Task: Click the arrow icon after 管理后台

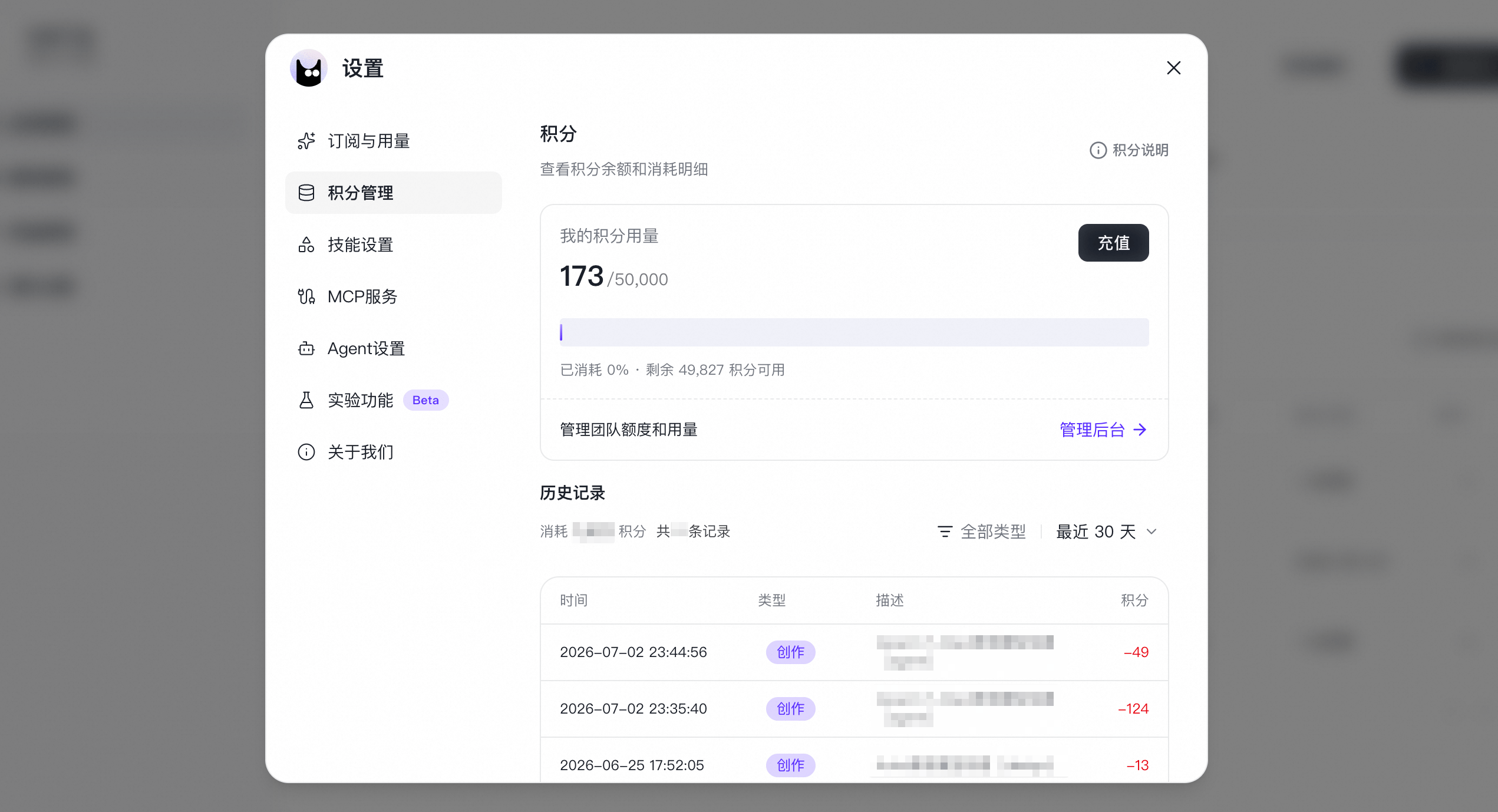Action: [1140, 430]
